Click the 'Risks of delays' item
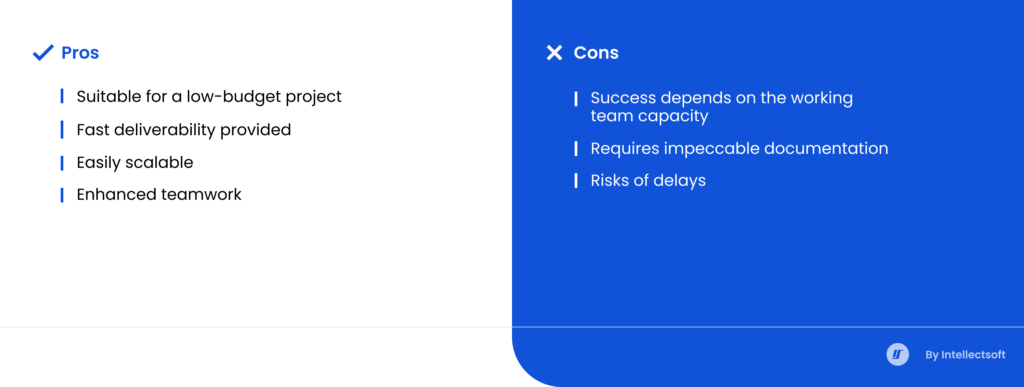 (x=648, y=181)
